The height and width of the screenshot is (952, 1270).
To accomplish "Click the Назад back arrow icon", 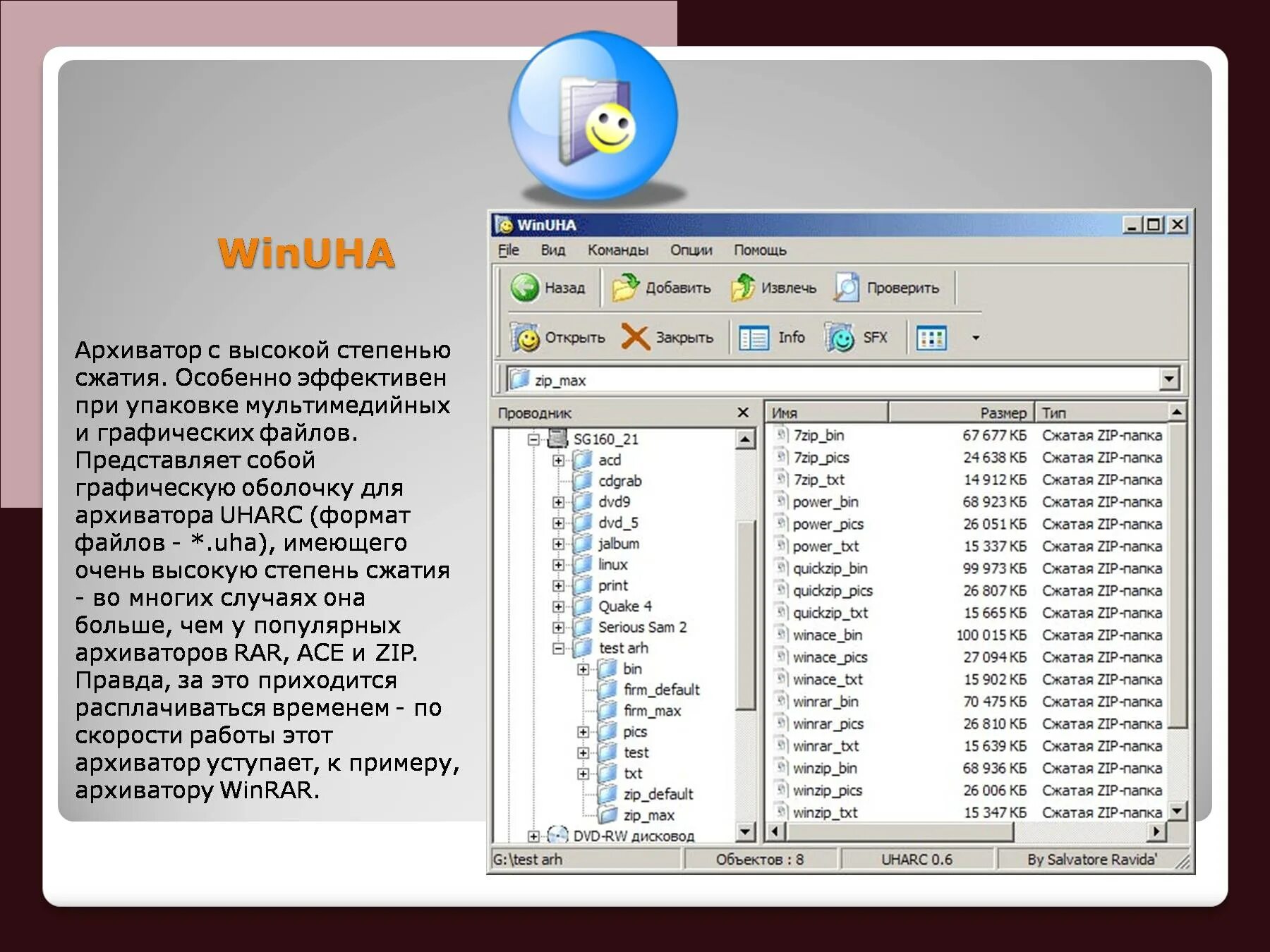I will [x=524, y=288].
